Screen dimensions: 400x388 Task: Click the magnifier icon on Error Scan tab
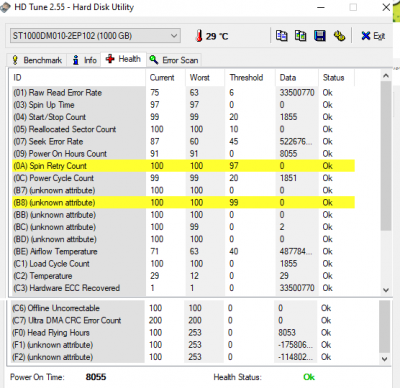(x=154, y=60)
